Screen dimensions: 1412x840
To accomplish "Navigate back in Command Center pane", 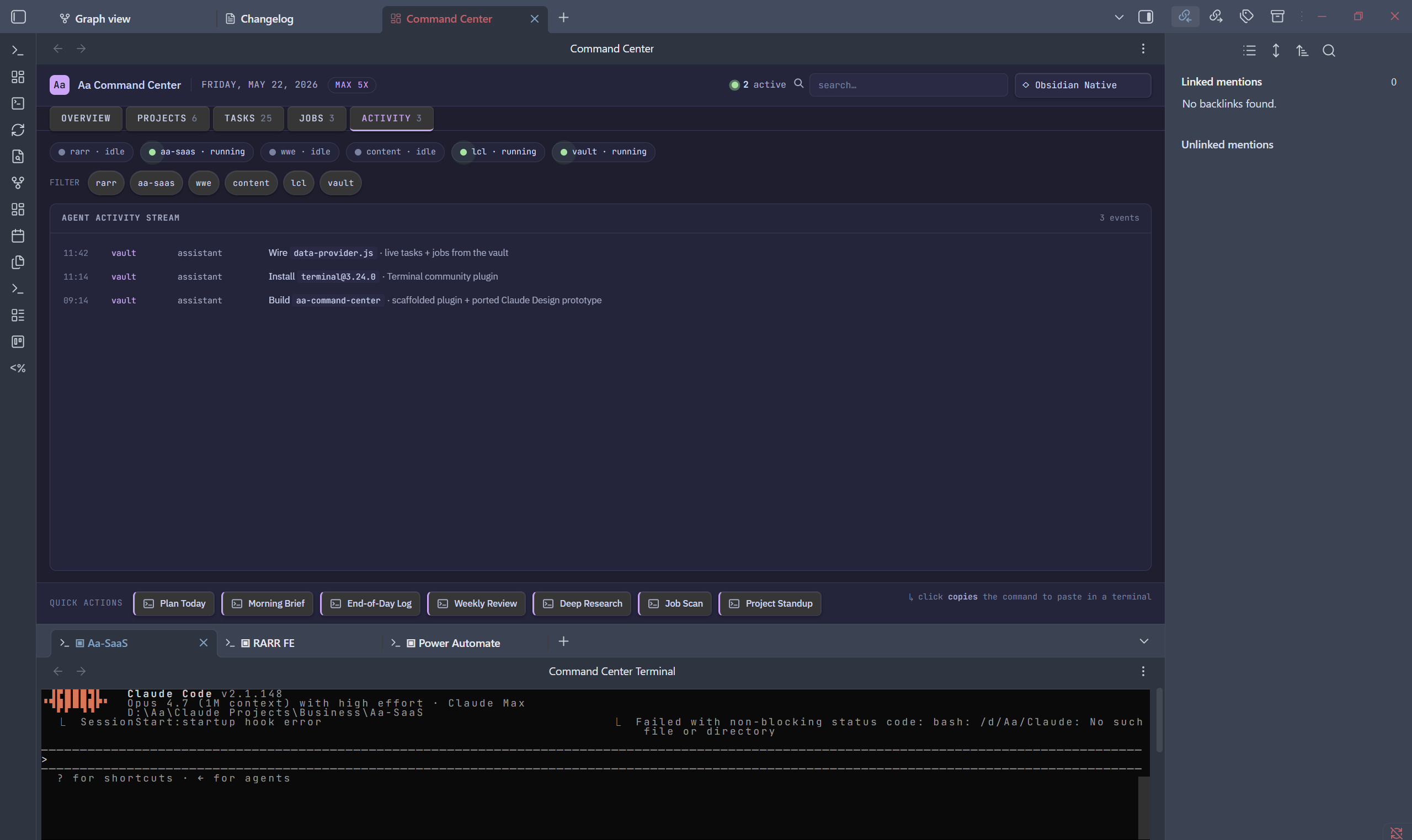I will [58, 49].
